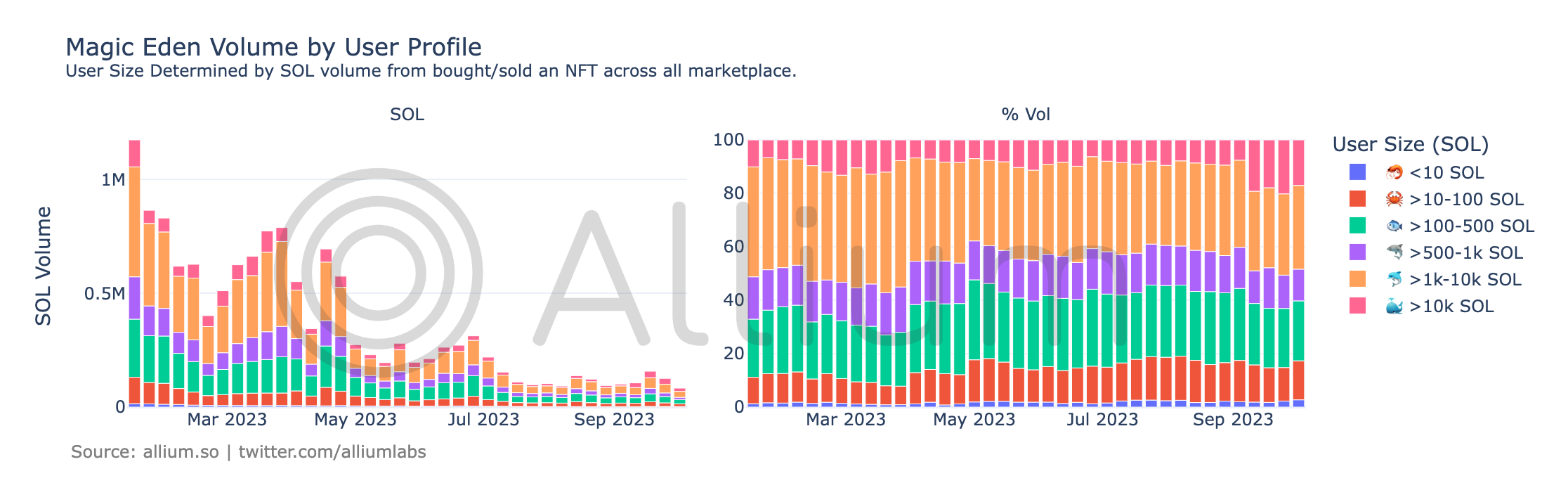
Task: Click the fish emoji for >100-500 SOL
Action: 1394,226
